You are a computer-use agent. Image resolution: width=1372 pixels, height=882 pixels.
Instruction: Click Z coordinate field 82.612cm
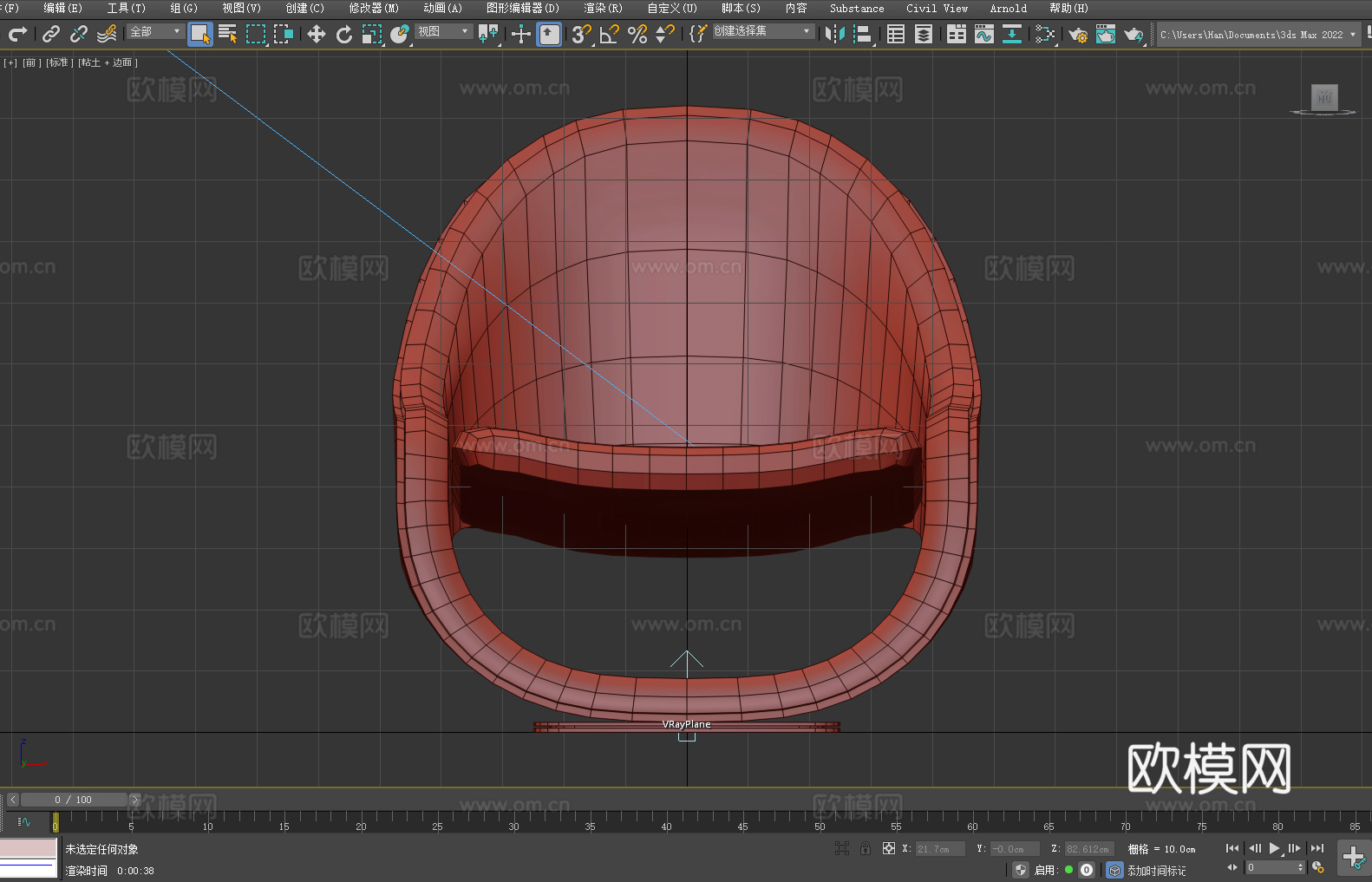[x=1088, y=849]
